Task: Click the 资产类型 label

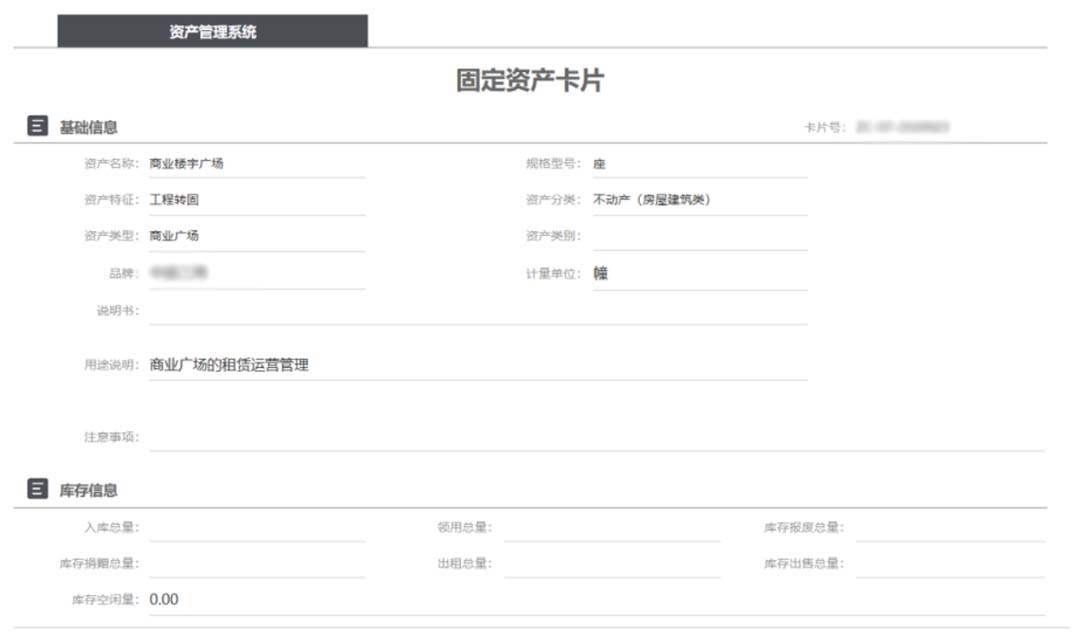Action: point(112,236)
